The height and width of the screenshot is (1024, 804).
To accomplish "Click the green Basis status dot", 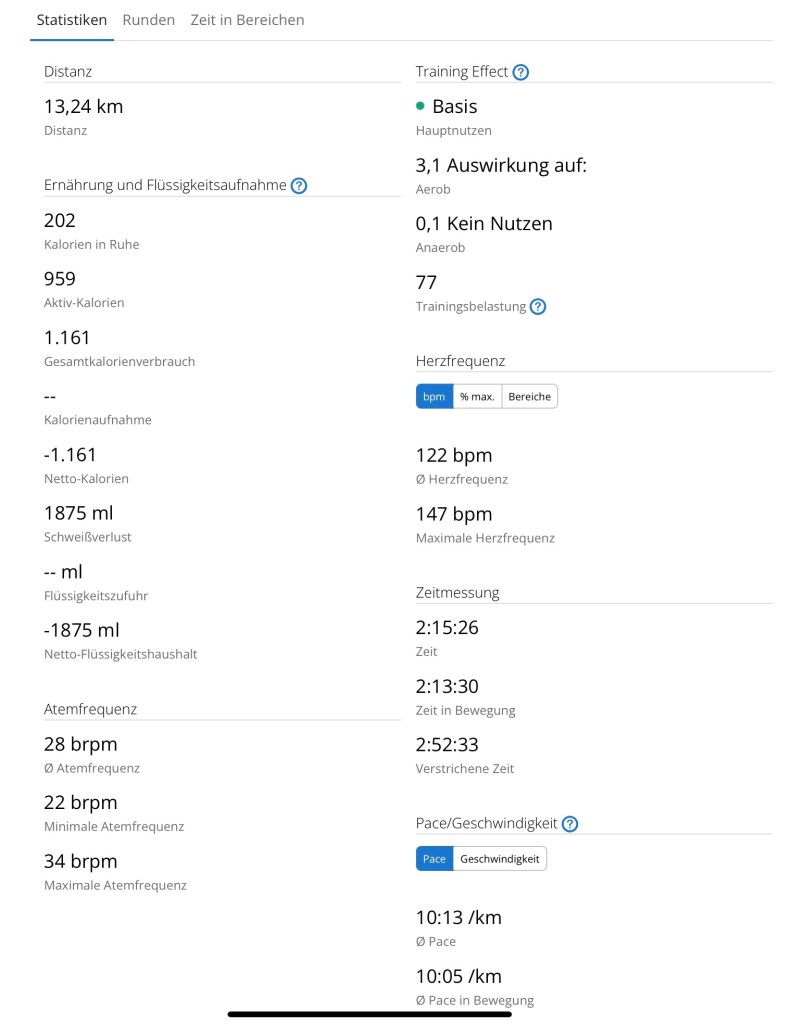I will tap(420, 106).
